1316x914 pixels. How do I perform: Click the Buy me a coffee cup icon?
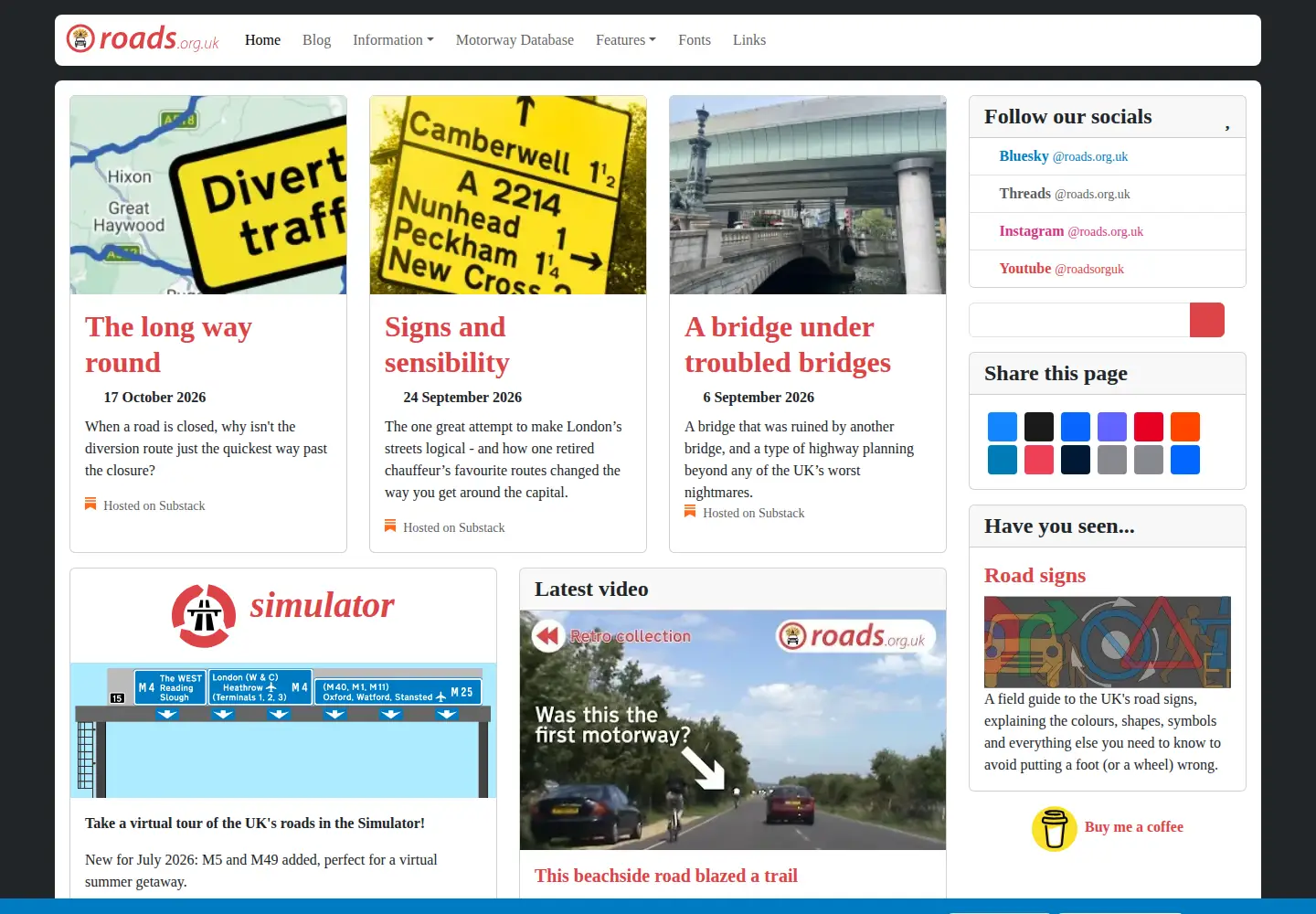click(x=1055, y=828)
